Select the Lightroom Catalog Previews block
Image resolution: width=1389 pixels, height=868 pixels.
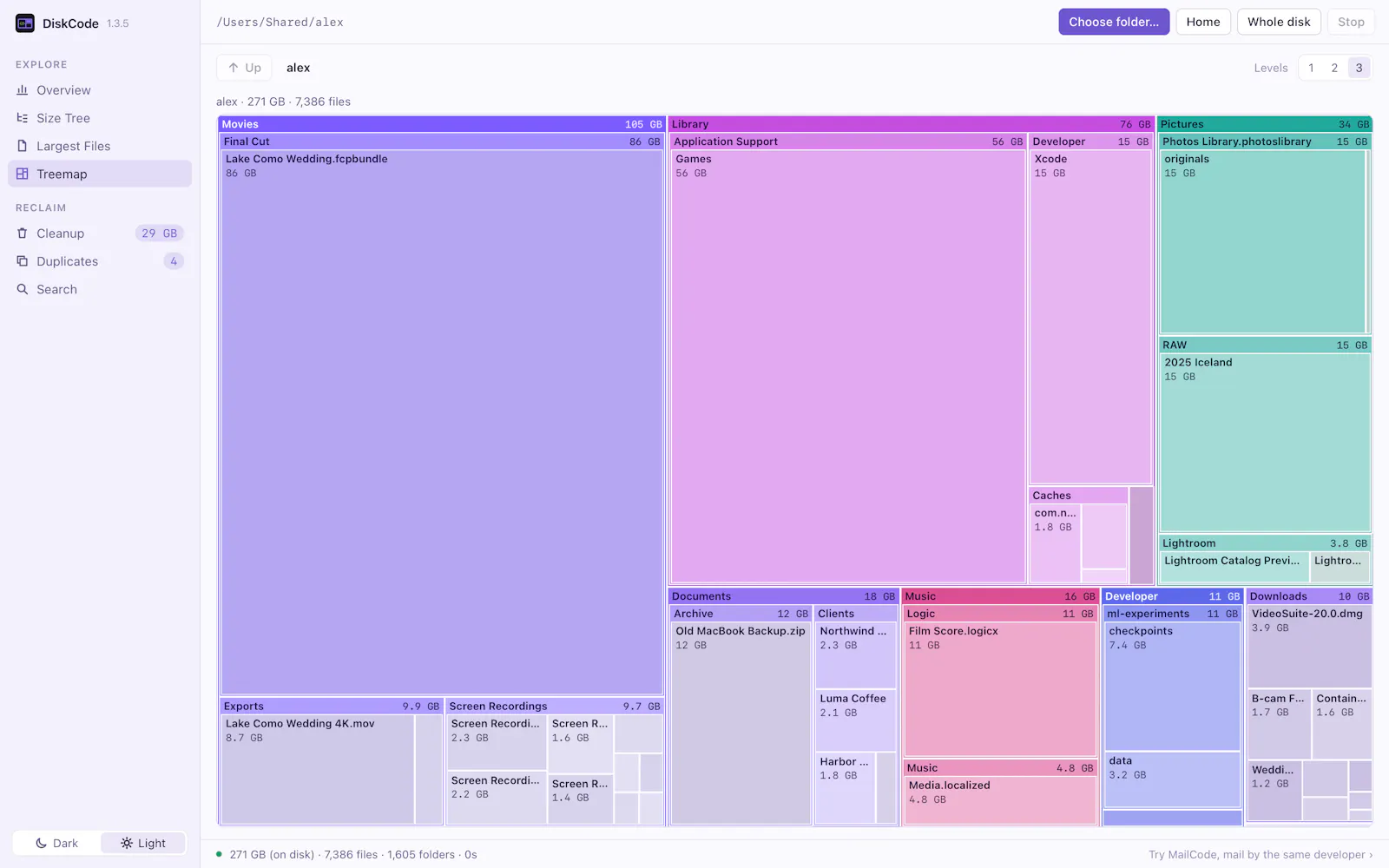(x=1234, y=567)
